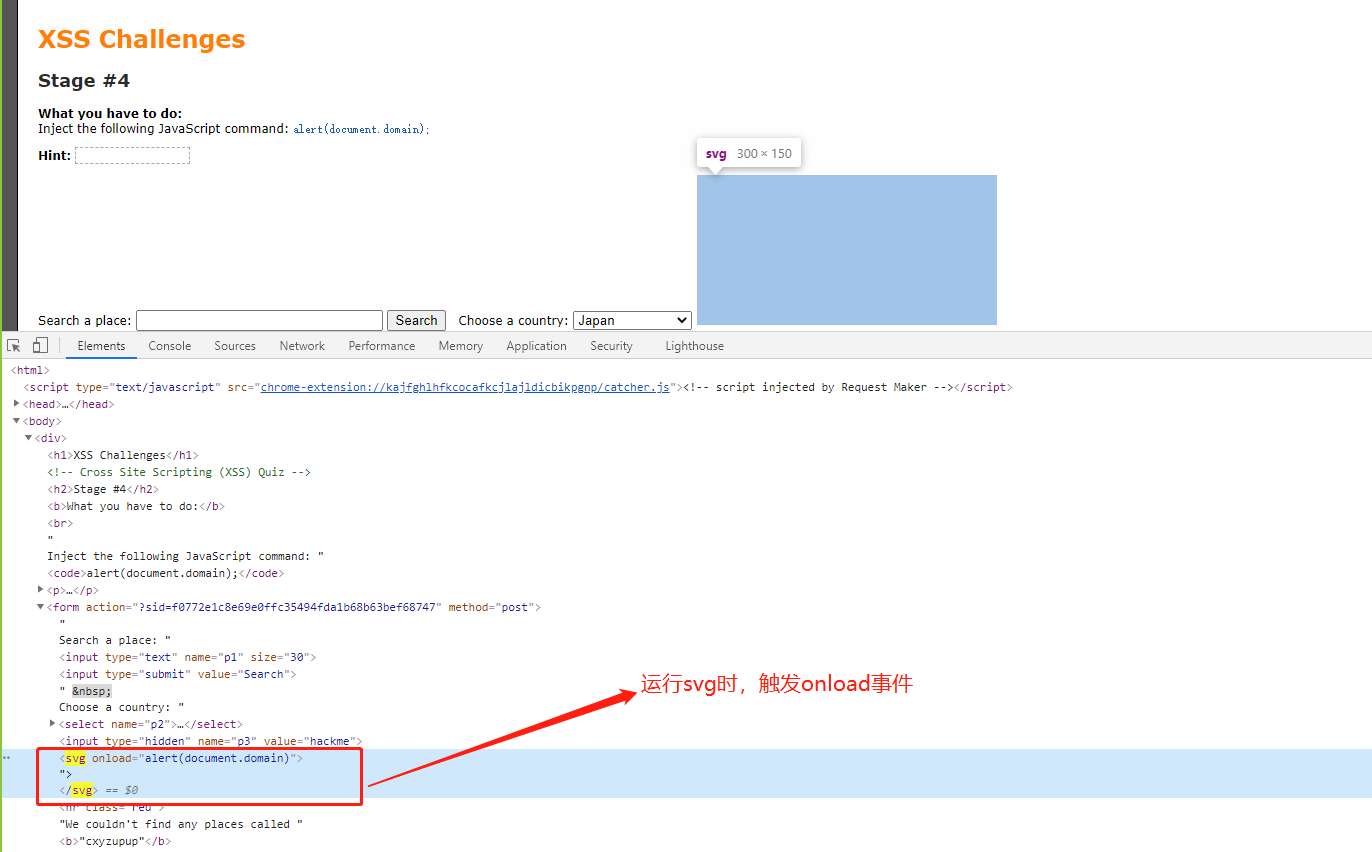Switch to the Performance tab

tap(381, 345)
